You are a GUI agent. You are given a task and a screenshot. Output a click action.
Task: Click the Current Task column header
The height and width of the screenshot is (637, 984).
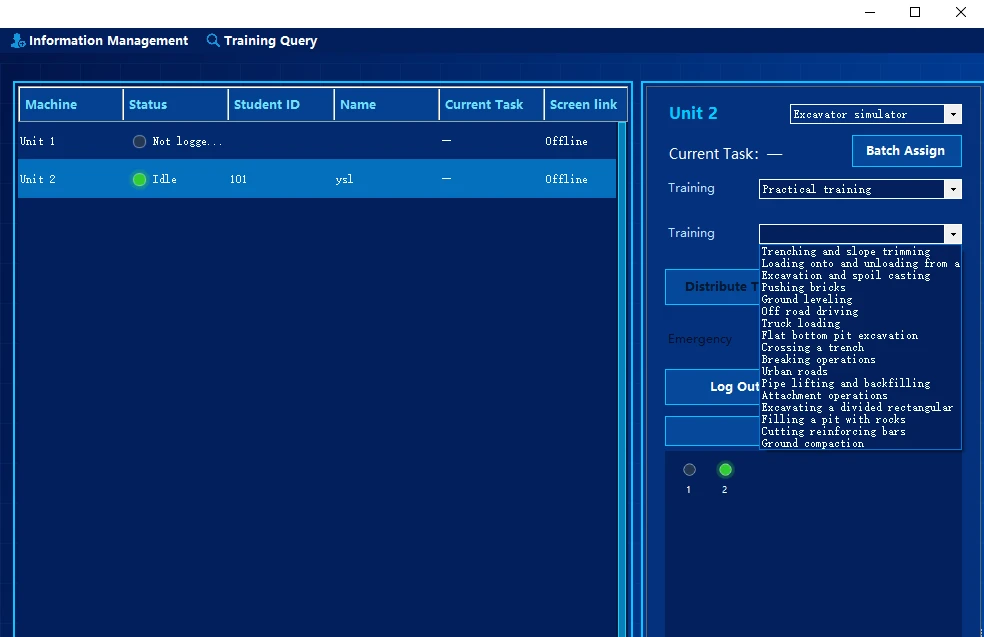coord(491,104)
